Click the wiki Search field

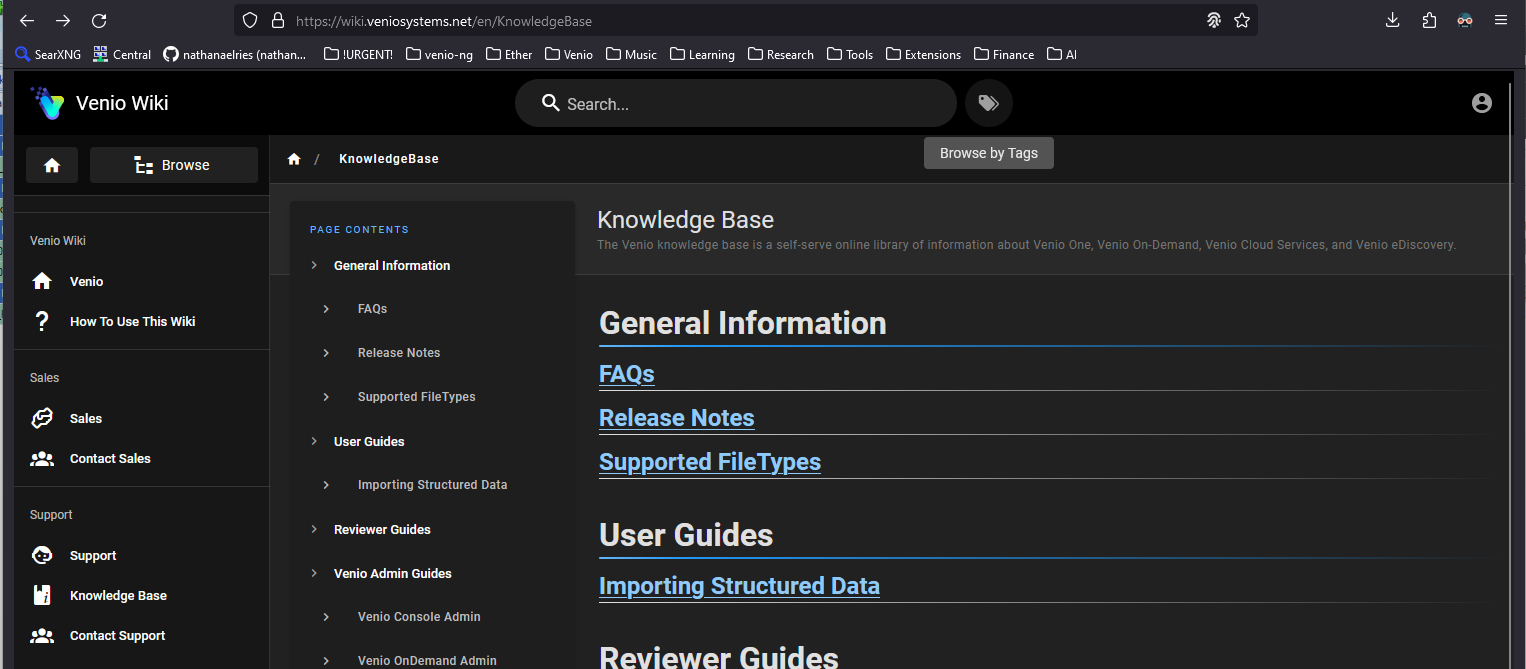point(736,103)
